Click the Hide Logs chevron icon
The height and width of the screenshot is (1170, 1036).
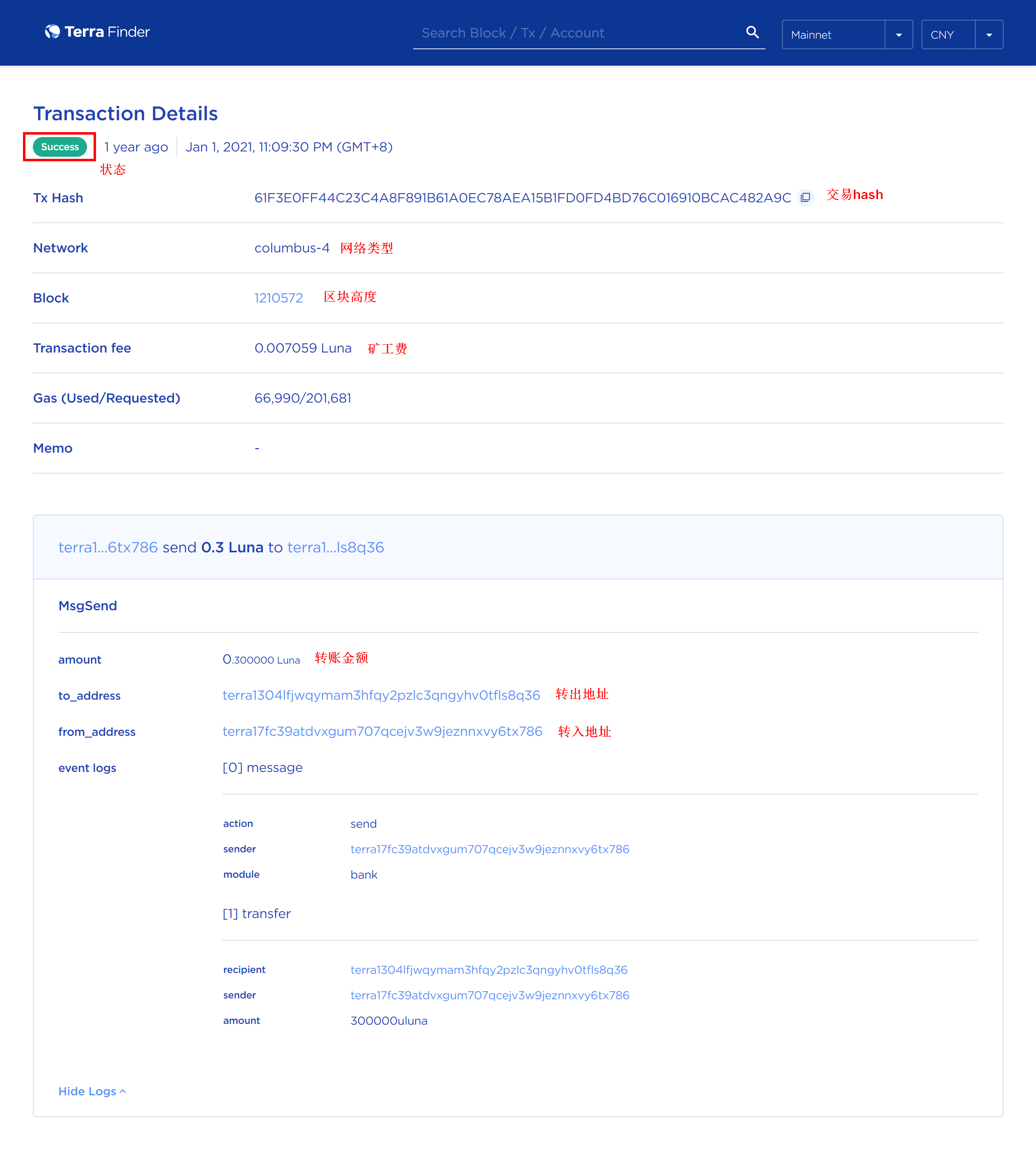tap(123, 1091)
